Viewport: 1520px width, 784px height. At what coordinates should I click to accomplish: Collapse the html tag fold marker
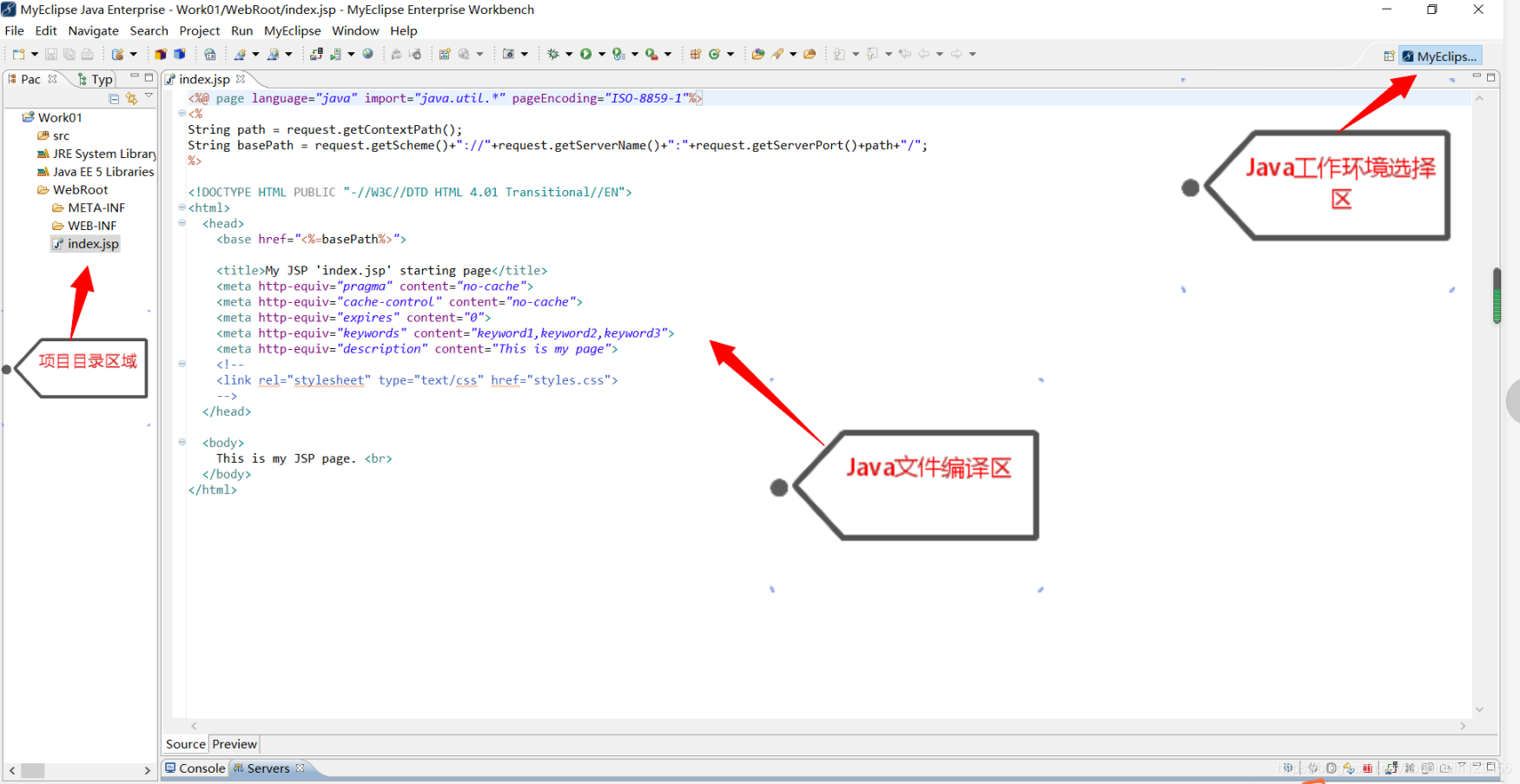(182, 208)
